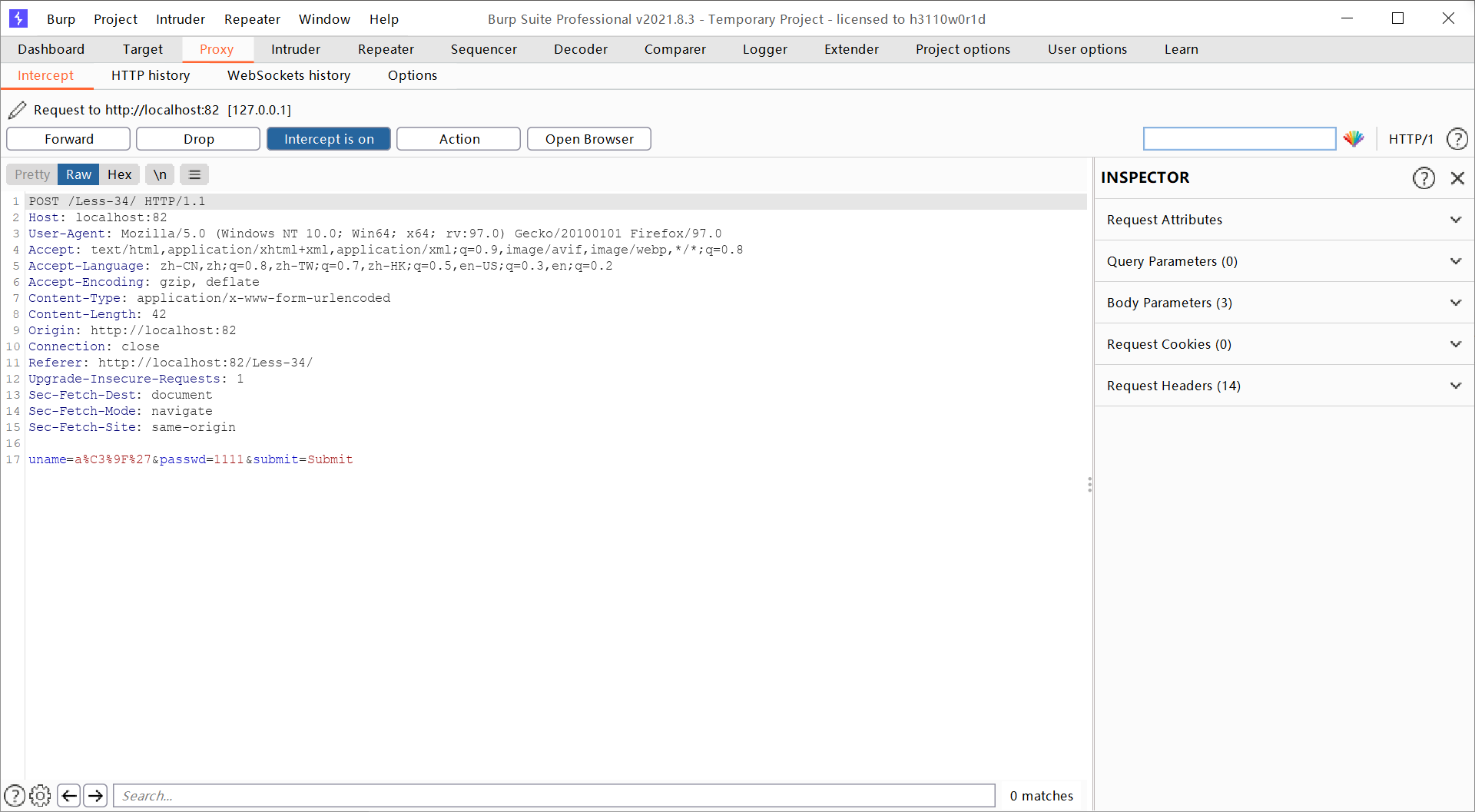The width and height of the screenshot is (1475, 812).
Task: Open the Extender tab
Action: (851, 49)
